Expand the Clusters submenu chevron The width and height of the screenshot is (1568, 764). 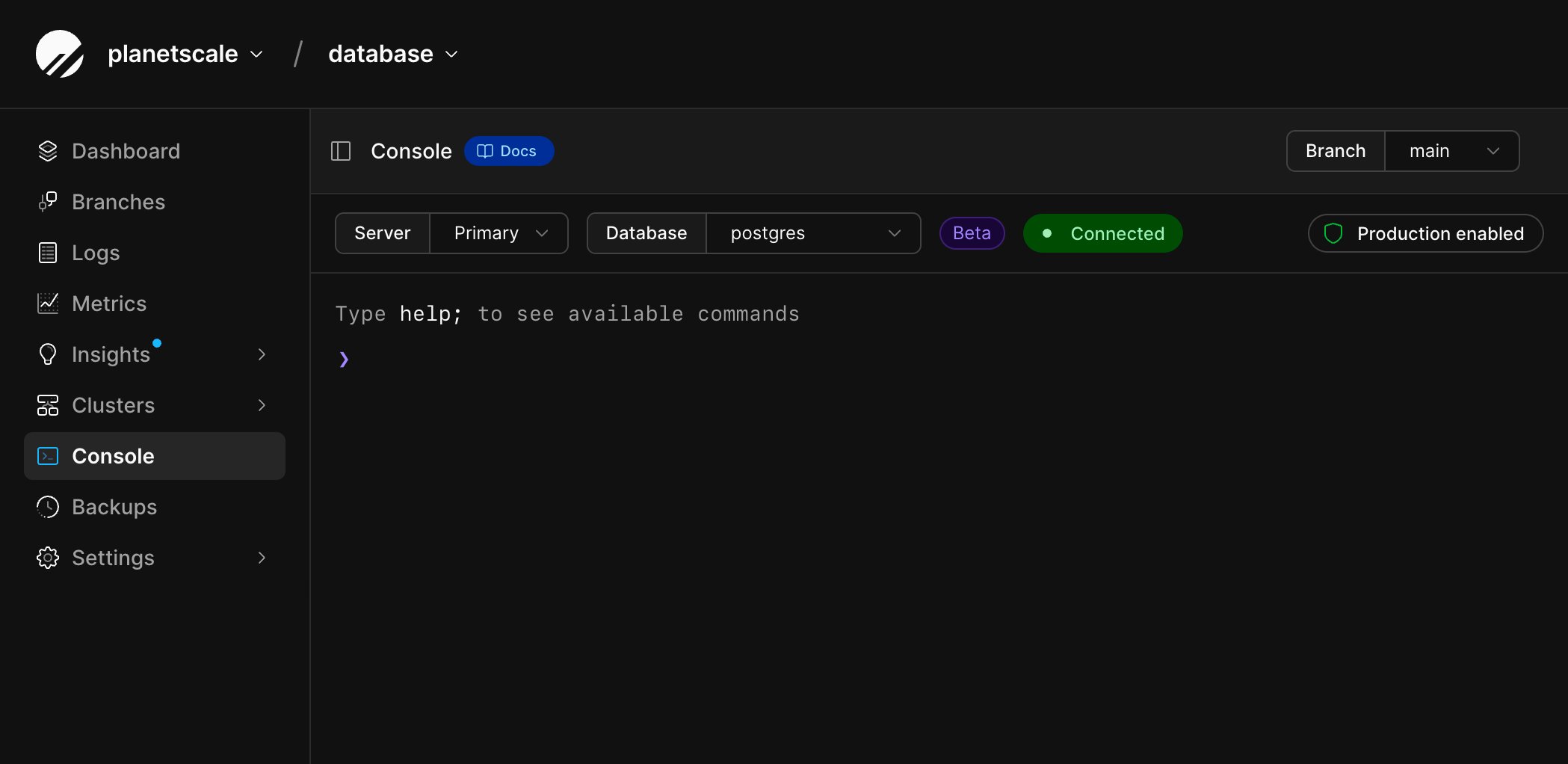(x=262, y=405)
